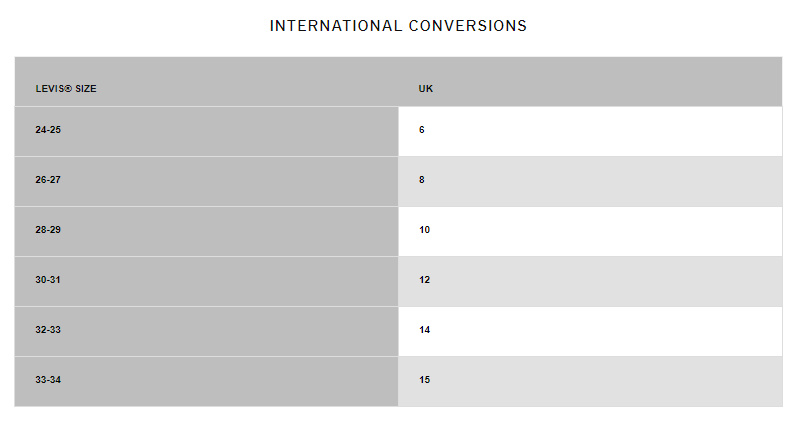Viewport: 807px width, 448px height.
Task: Click the number 25 in the first row
Action: click(x=56, y=130)
